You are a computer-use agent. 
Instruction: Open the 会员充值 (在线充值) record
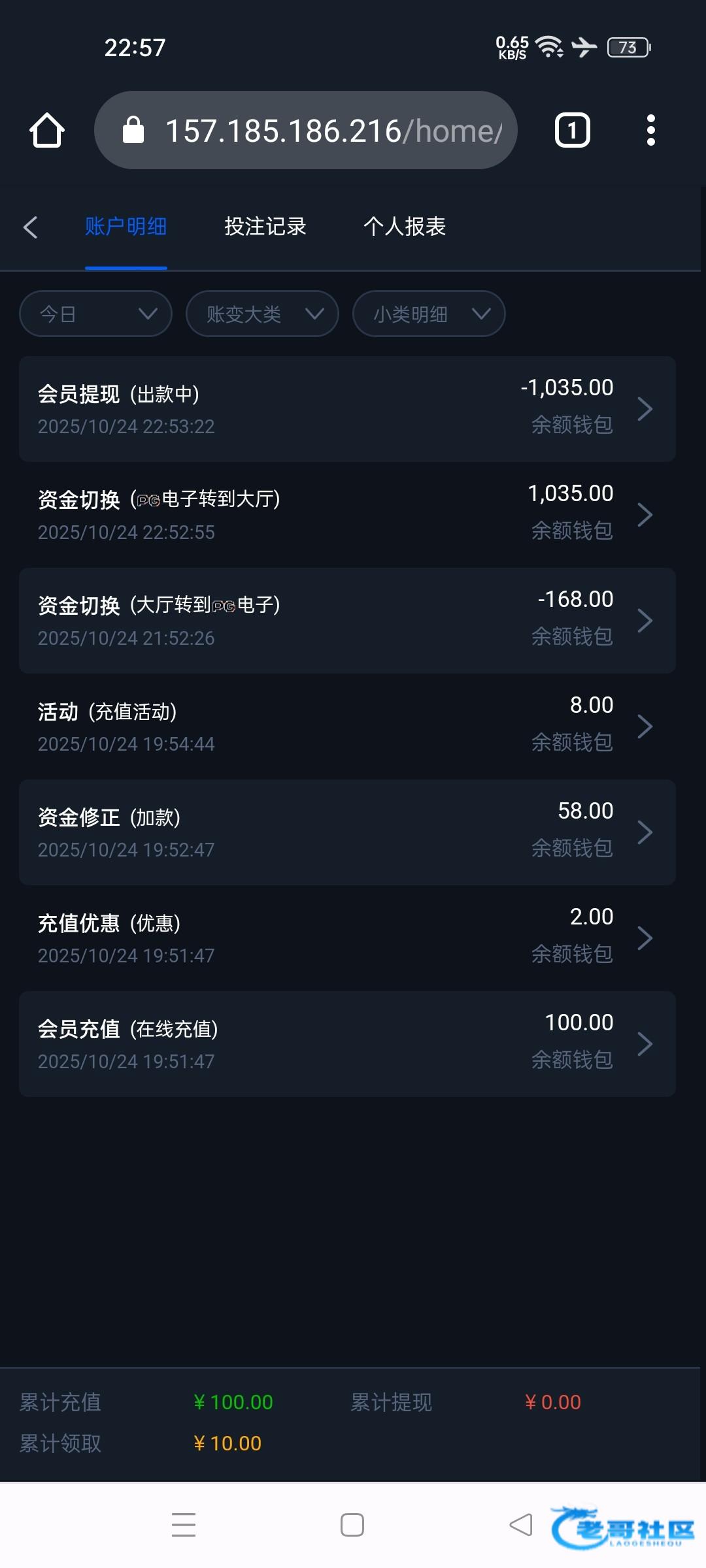coord(346,1044)
